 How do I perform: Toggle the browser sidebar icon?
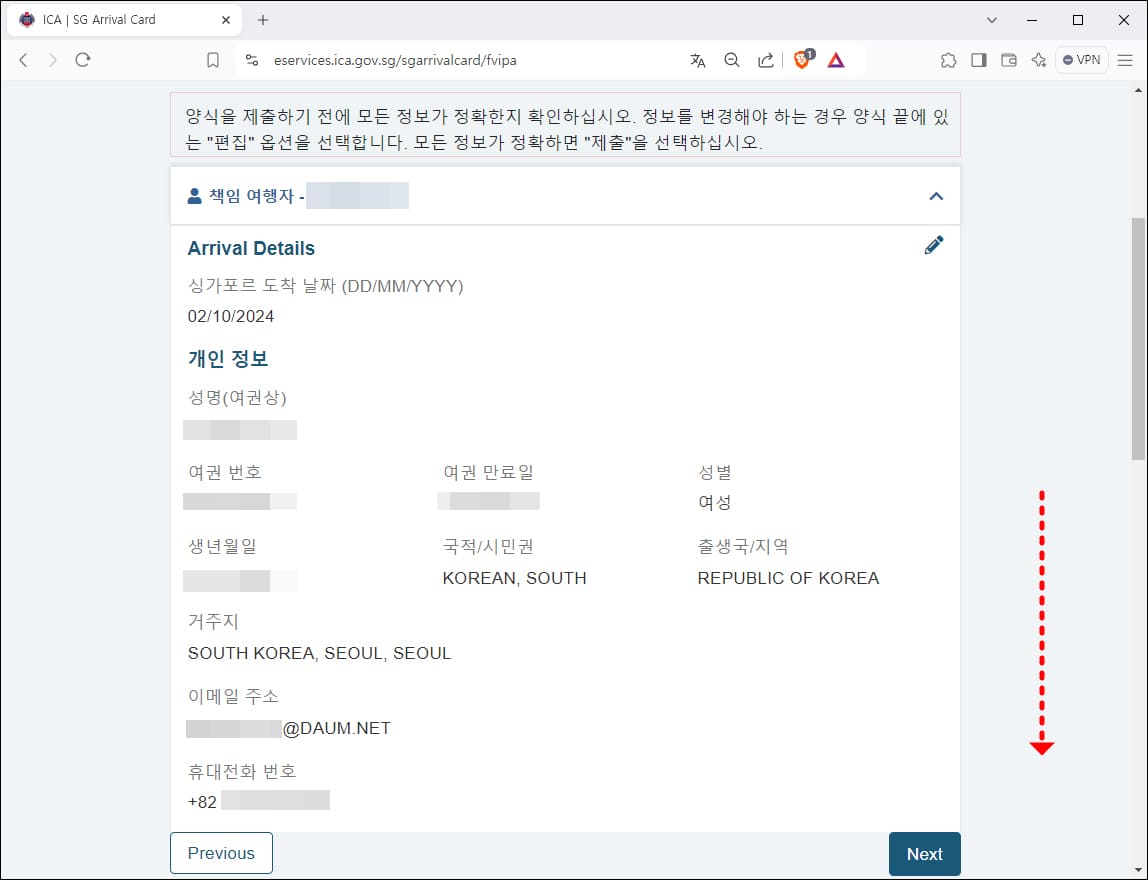[978, 60]
